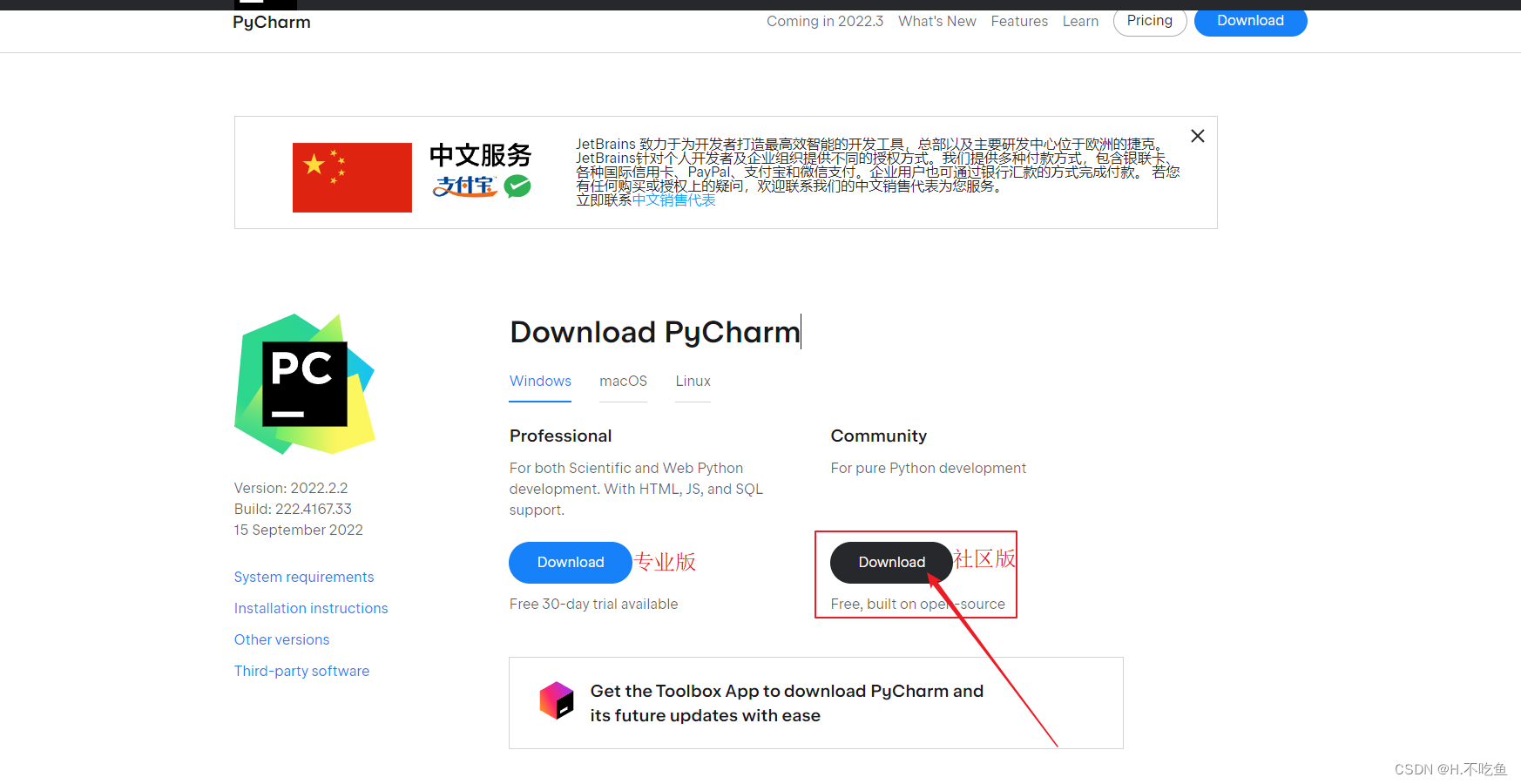Screen dimensions: 1521x784
Task: Click the Community edition heading
Action: [878, 436]
